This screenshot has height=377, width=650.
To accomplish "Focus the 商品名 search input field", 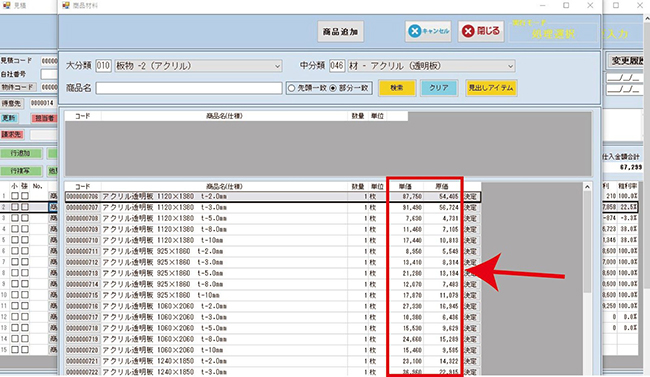I will click(x=189, y=88).
